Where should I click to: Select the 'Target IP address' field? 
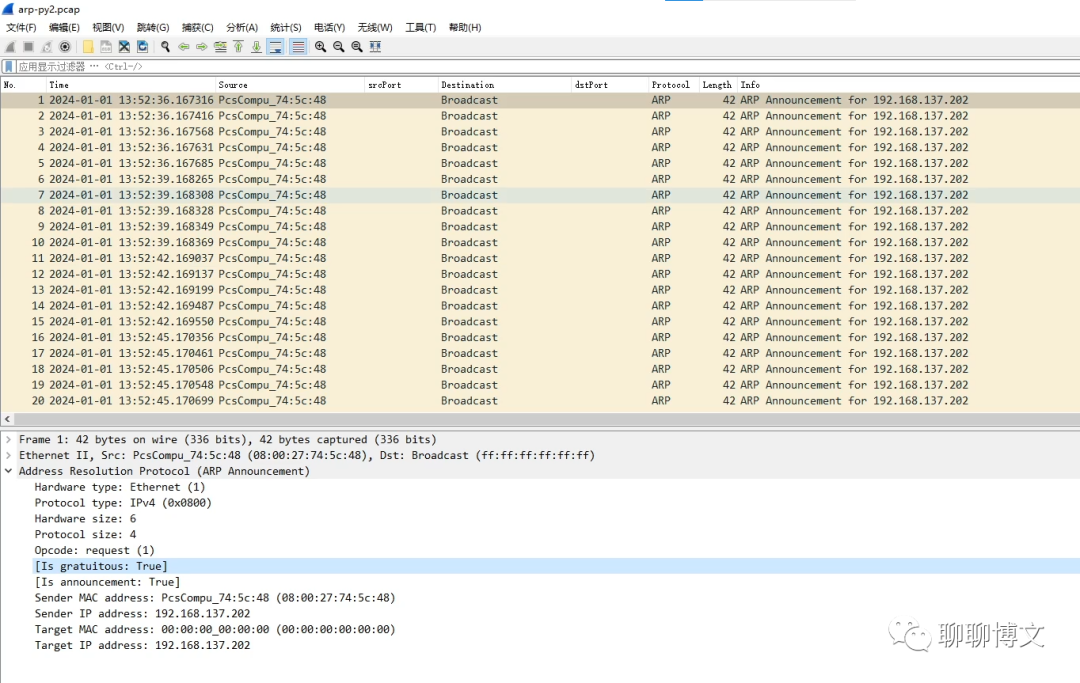pyautogui.click(x=143, y=645)
